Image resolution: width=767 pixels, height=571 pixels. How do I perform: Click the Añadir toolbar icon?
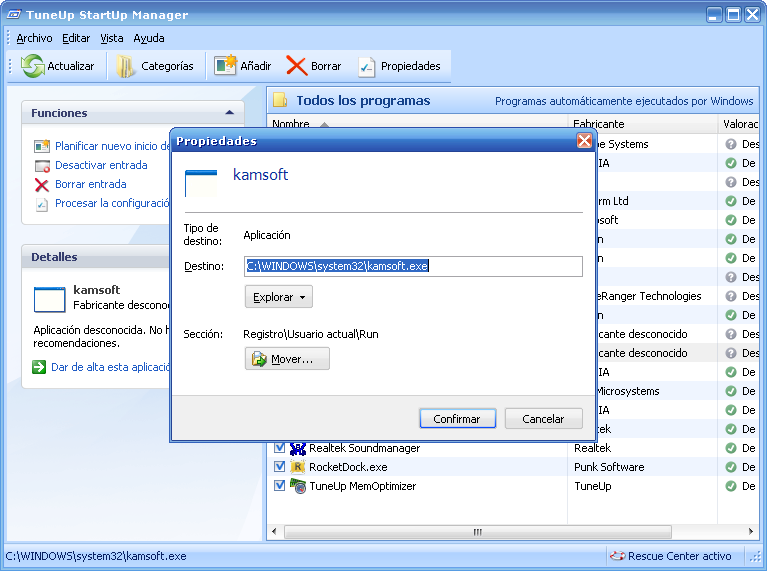click(224, 66)
